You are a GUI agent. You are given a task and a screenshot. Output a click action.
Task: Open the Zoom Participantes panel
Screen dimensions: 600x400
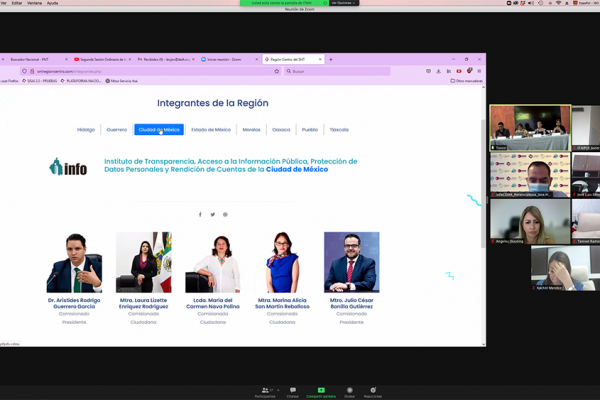point(265,392)
